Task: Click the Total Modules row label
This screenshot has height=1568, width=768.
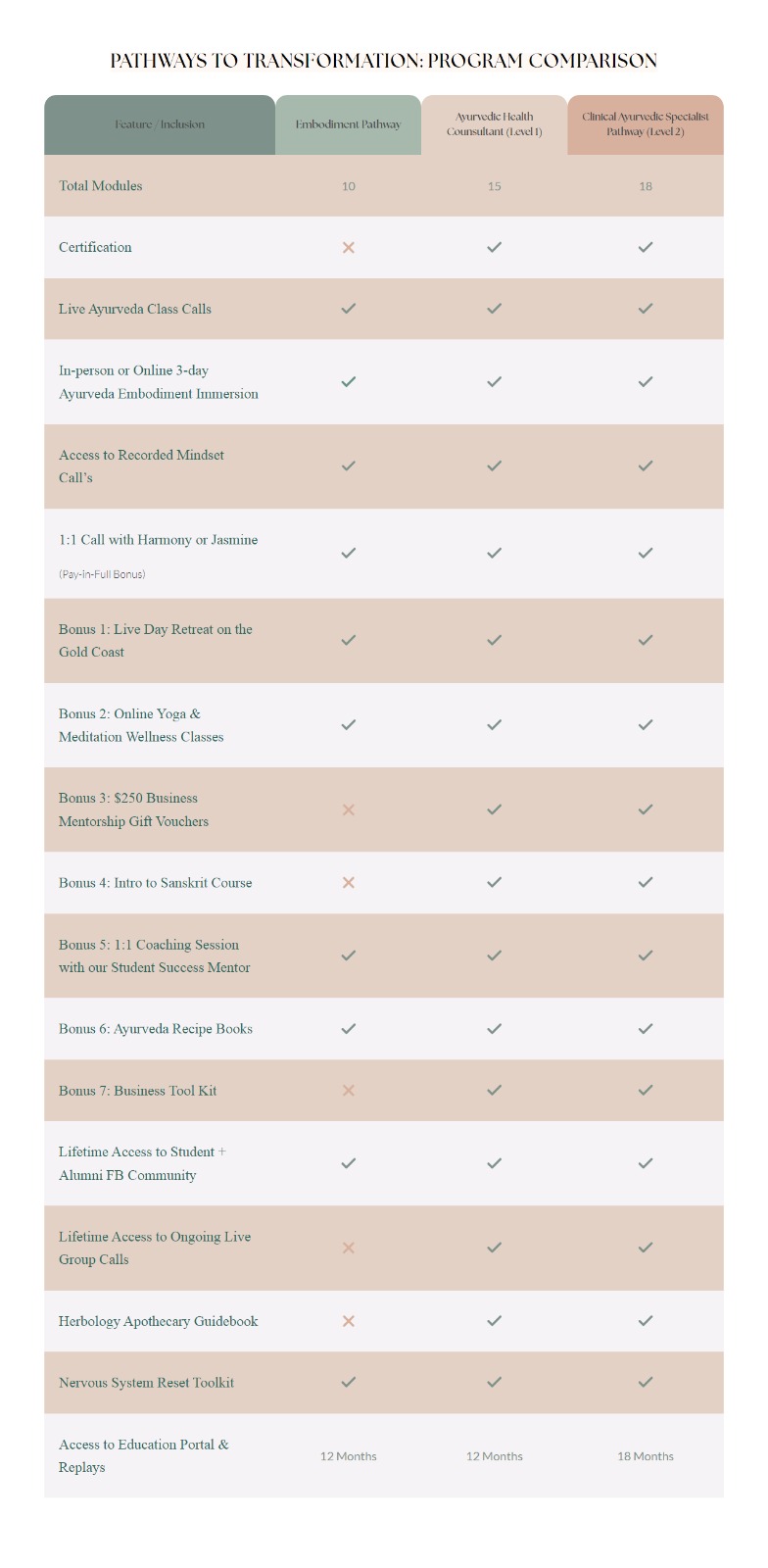Action: (101, 186)
